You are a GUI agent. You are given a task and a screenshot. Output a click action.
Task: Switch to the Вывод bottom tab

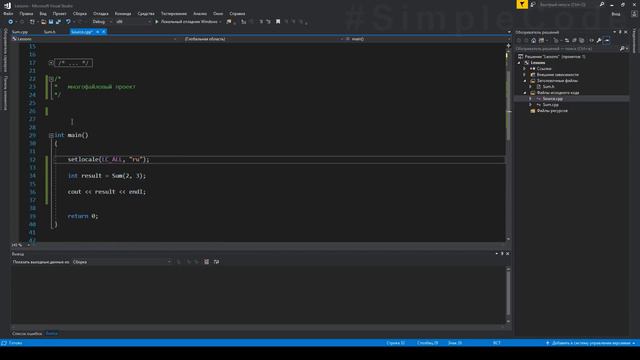(x=52, y=334)
